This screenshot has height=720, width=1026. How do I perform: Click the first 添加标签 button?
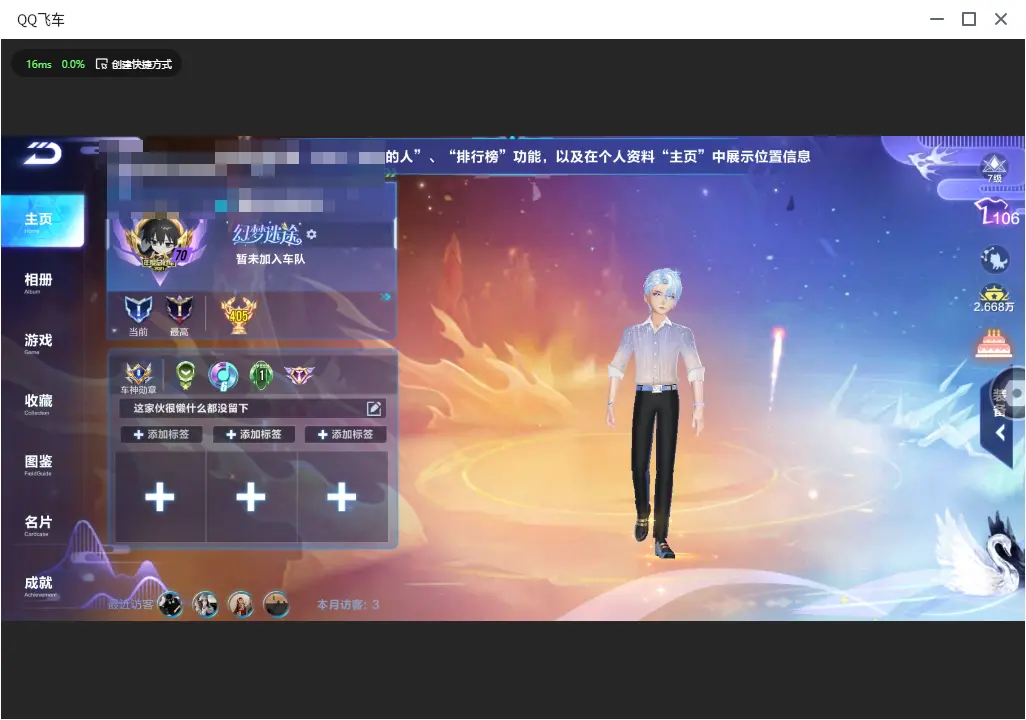point(161,435)
